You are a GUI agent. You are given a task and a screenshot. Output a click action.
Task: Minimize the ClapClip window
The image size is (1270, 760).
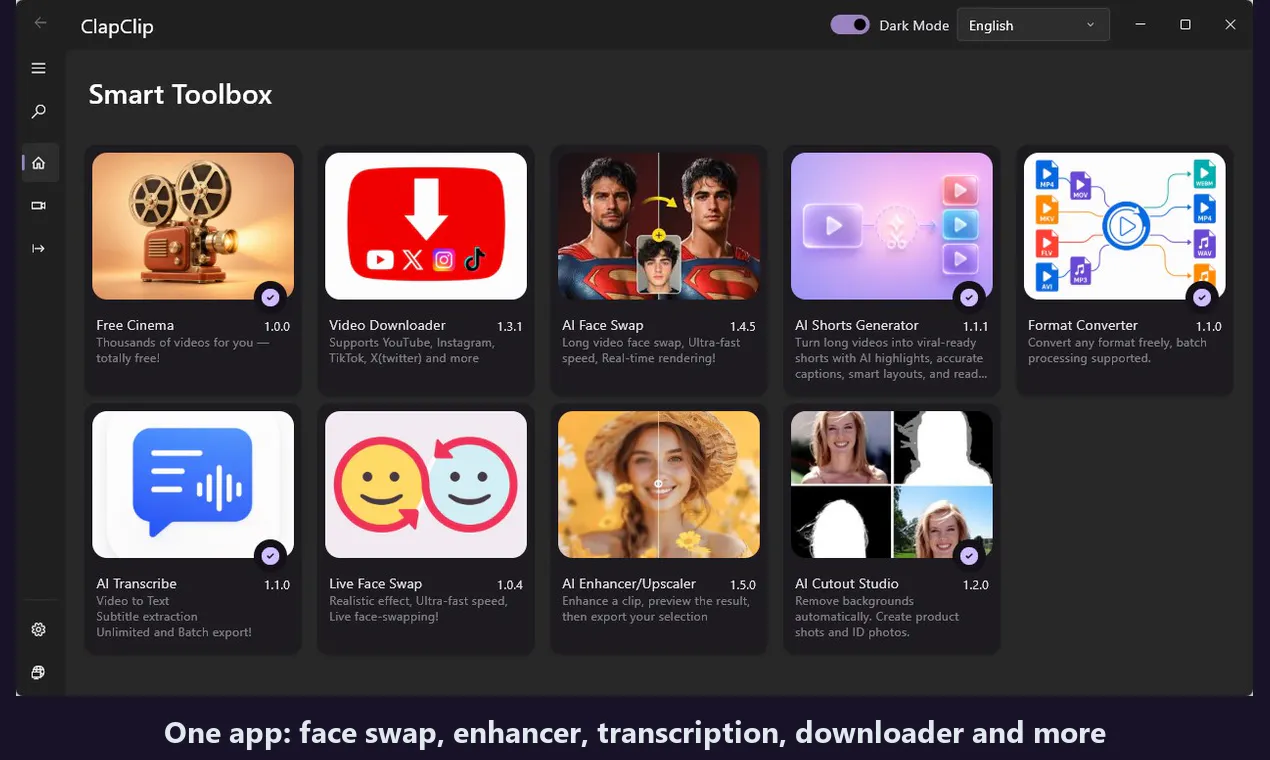[x=1140, y=25]
